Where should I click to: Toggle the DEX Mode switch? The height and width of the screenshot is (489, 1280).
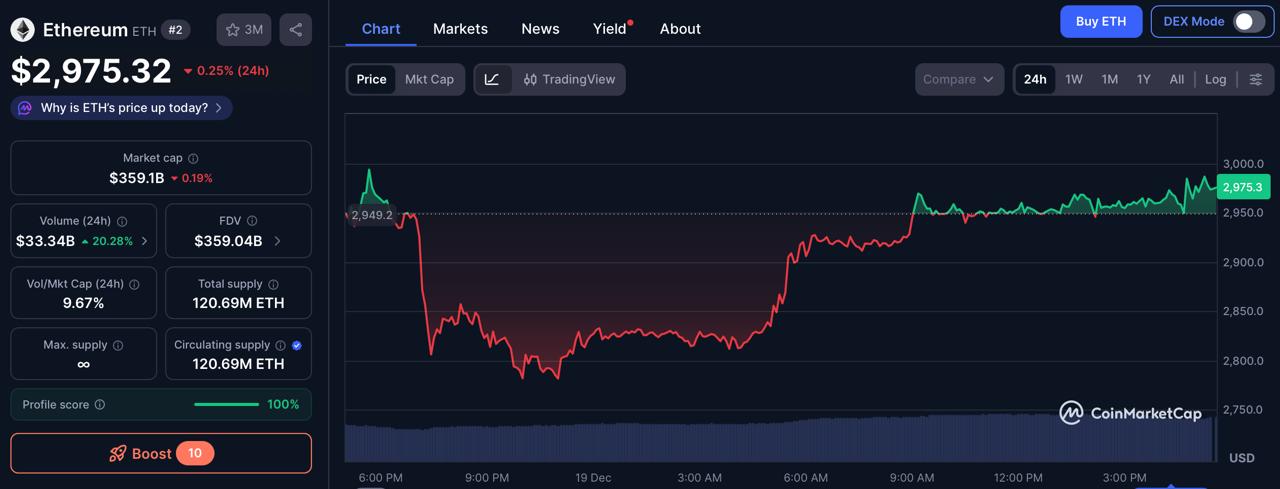tap(1248, 21)
